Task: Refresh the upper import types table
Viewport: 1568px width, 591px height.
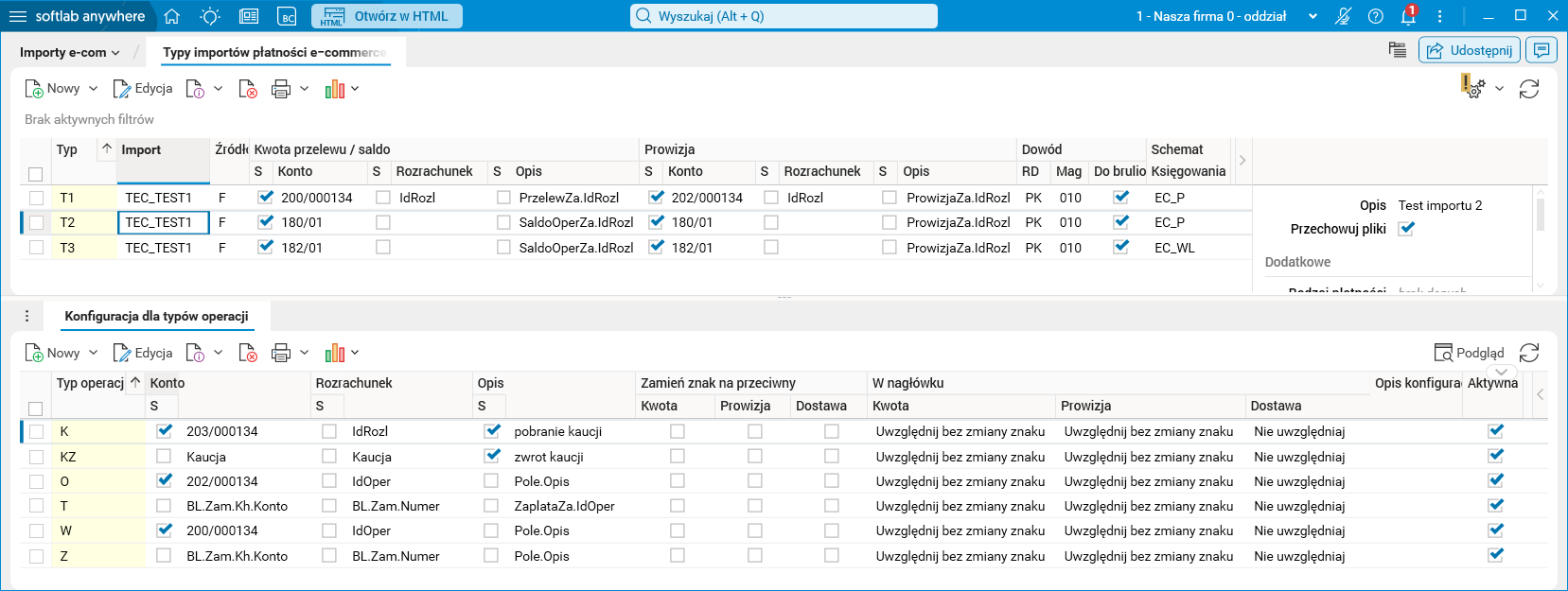Action: pyautogui.click(x=1529, y=89)
